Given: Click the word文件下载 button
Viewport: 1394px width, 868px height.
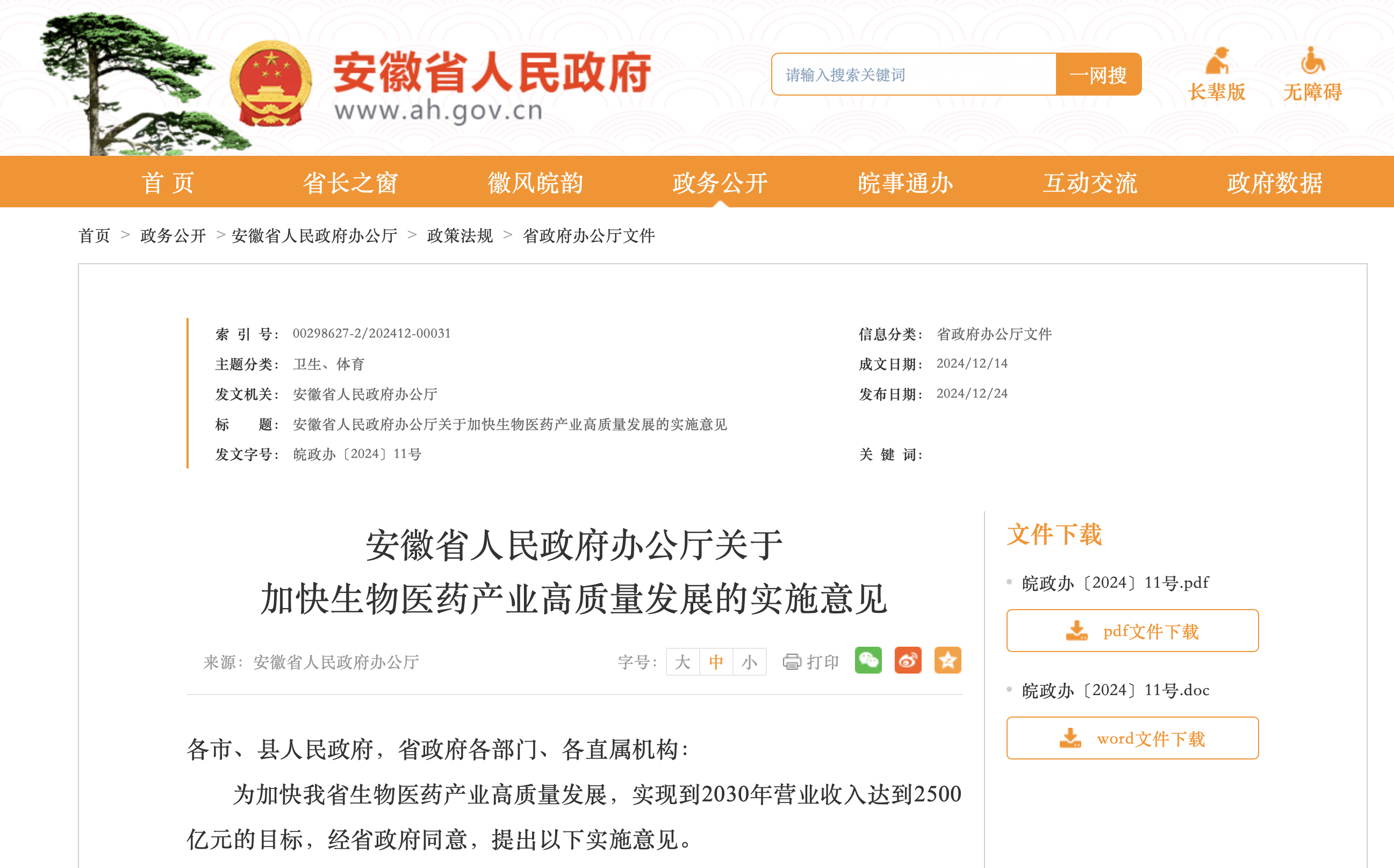Looking at the screenshot, I should click(1132, 738).
